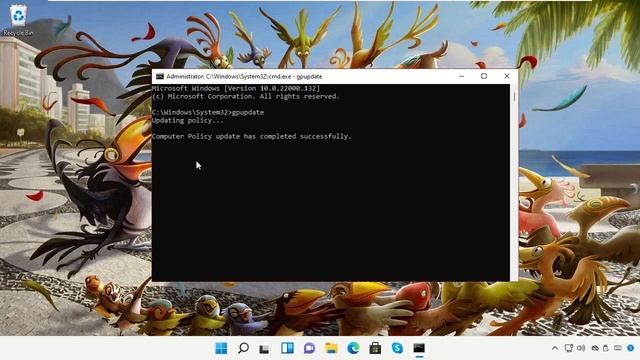Open the Widgets panel
Screen dimensions: 640x360
click(x=287, y=348)
